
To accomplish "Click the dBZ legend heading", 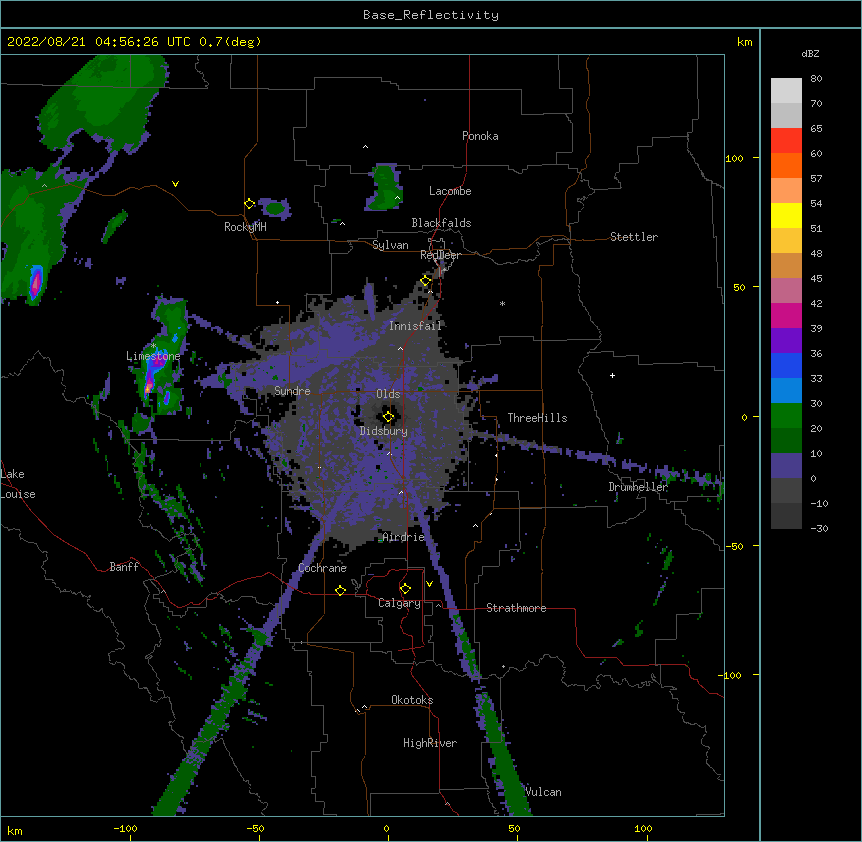I will pos(810,53).
